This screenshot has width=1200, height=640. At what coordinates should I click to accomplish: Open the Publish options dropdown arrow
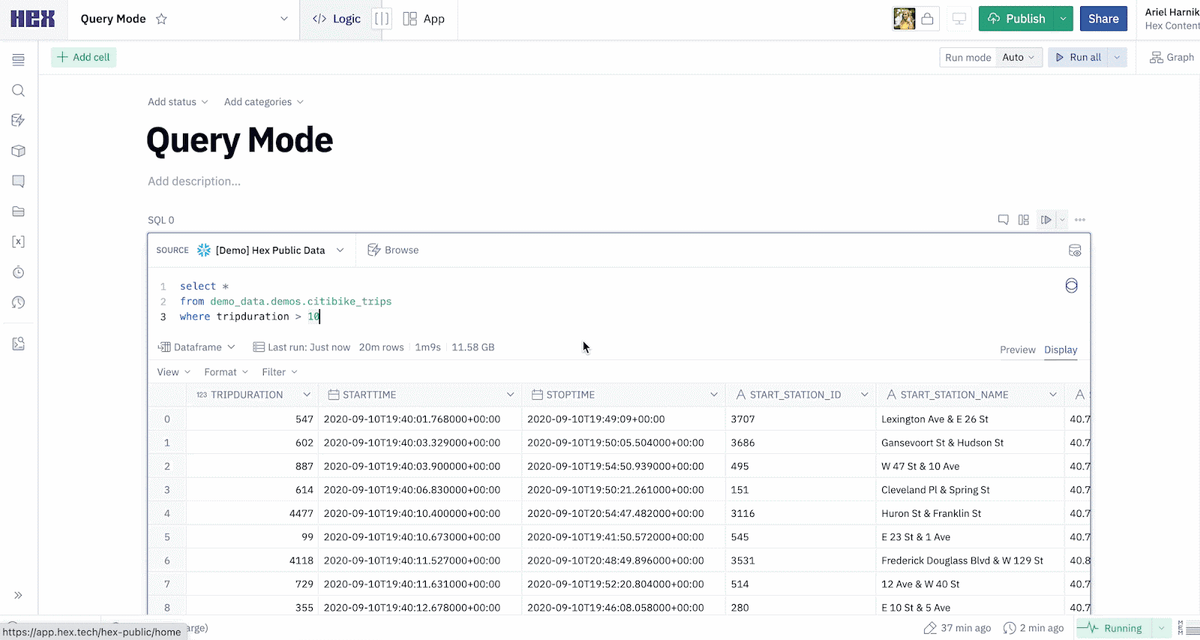pyautogui.click(x=1063, y=18)
